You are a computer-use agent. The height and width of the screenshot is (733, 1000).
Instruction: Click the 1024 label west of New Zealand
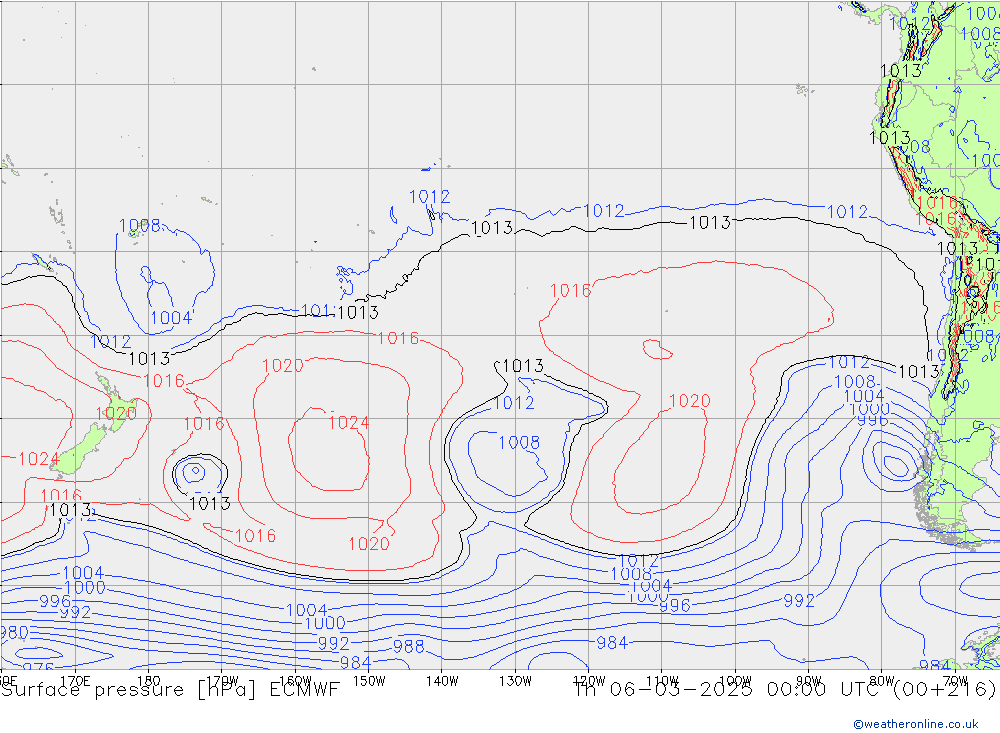tap(39, 458)
